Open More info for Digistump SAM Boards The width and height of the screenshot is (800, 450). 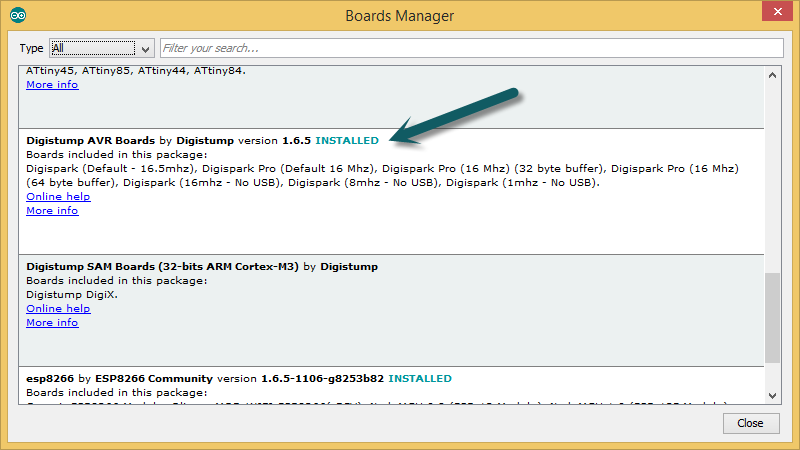(52, 323)
